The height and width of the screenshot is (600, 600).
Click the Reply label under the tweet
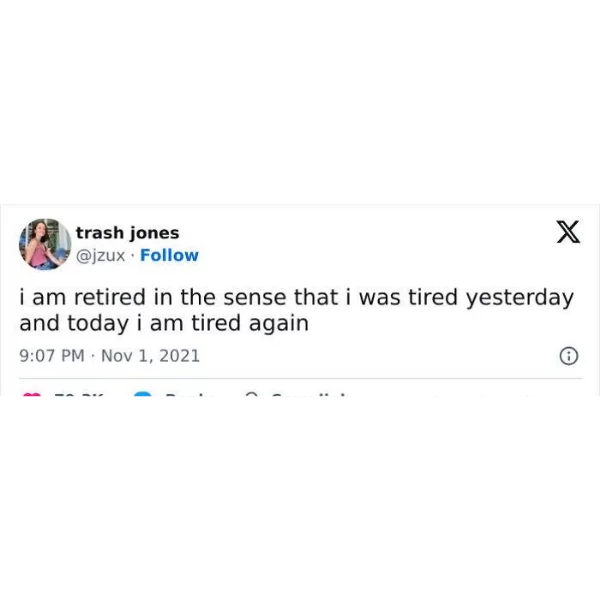tap(190, 395)
